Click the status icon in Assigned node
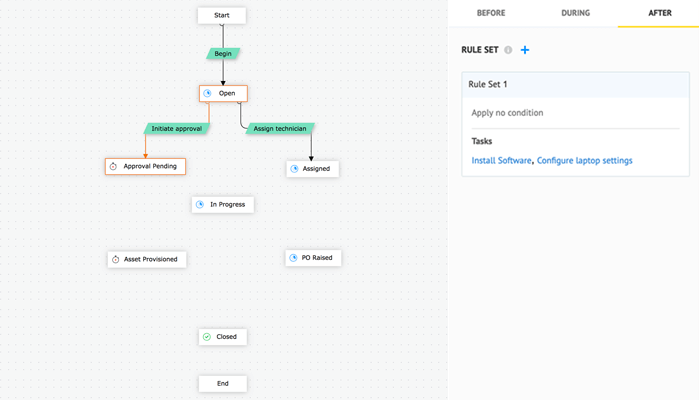 [x=295, y=169]
